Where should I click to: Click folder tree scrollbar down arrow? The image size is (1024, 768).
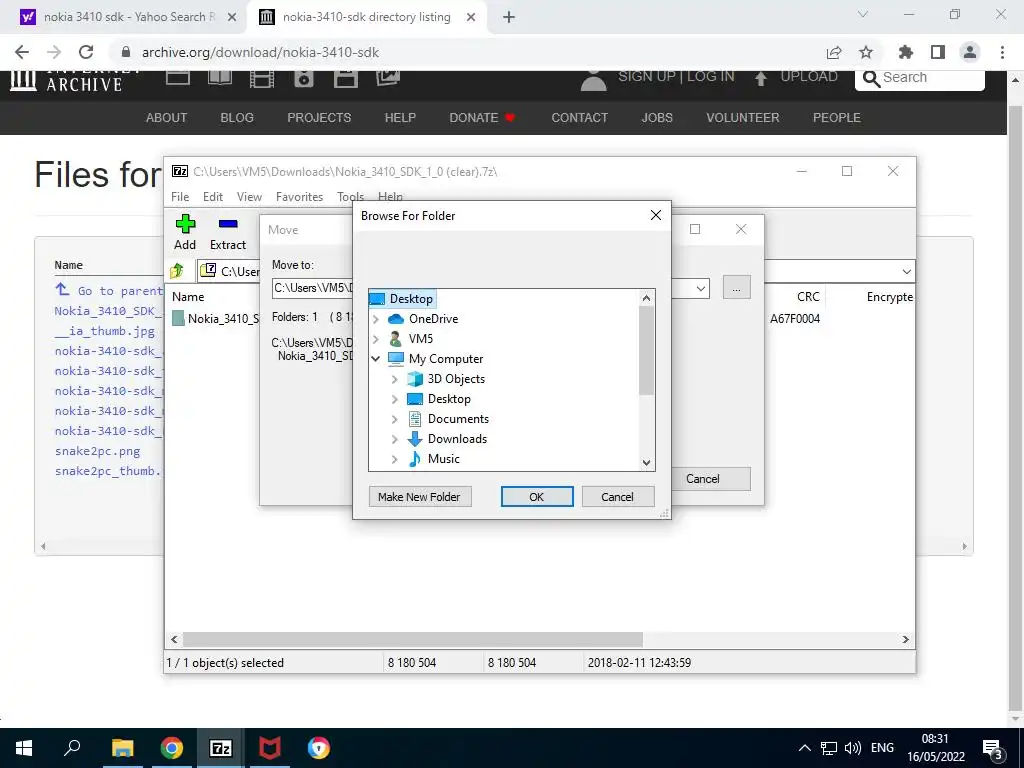pyautogui.click(x=647, y=462)
